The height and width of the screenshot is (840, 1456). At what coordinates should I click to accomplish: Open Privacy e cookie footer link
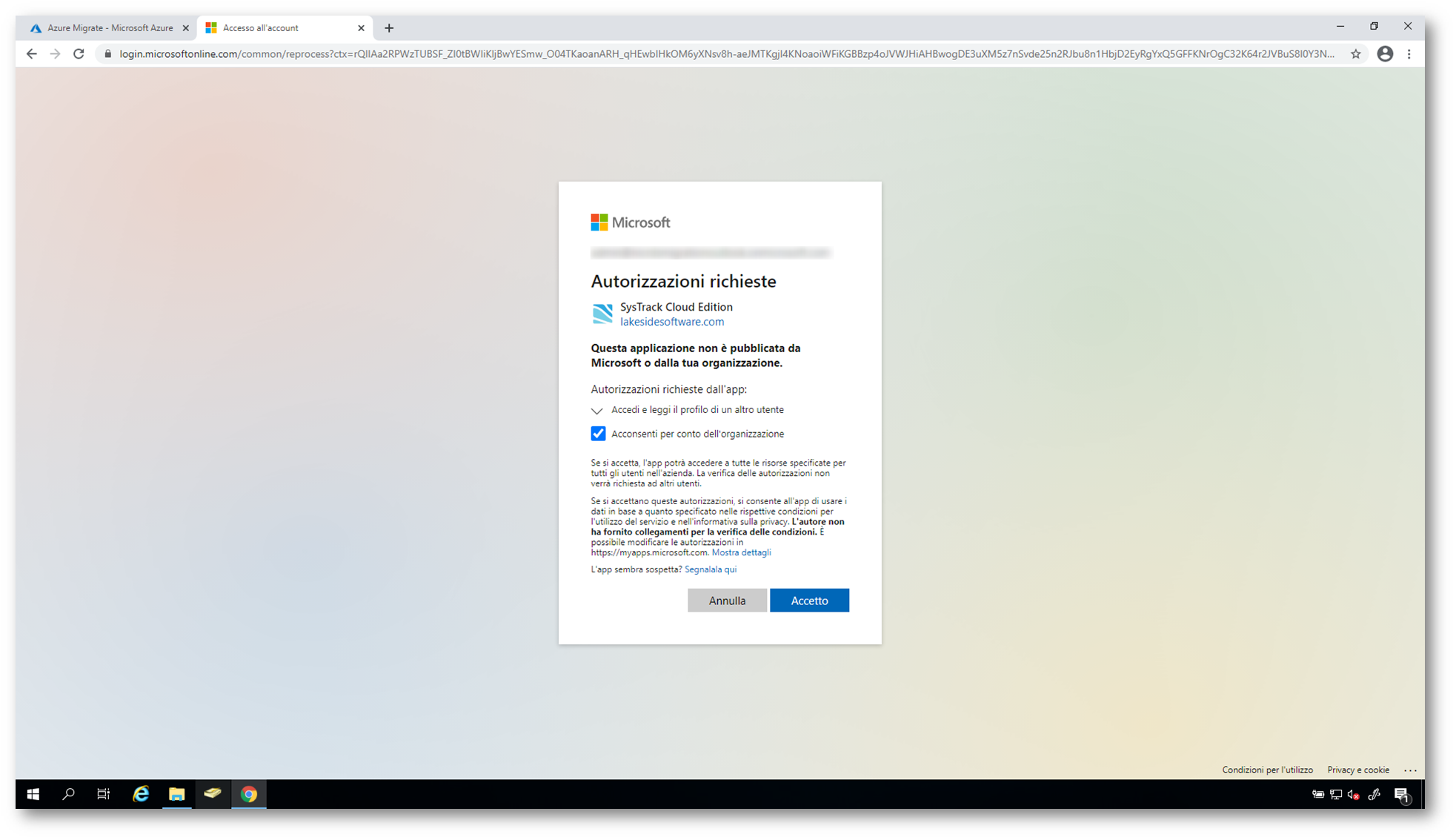point(1357,770)
